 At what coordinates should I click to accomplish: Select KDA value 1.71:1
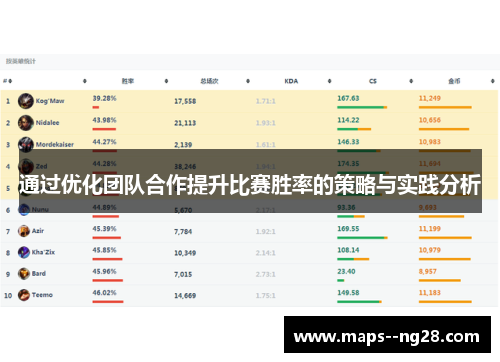(x=266, y=101)
